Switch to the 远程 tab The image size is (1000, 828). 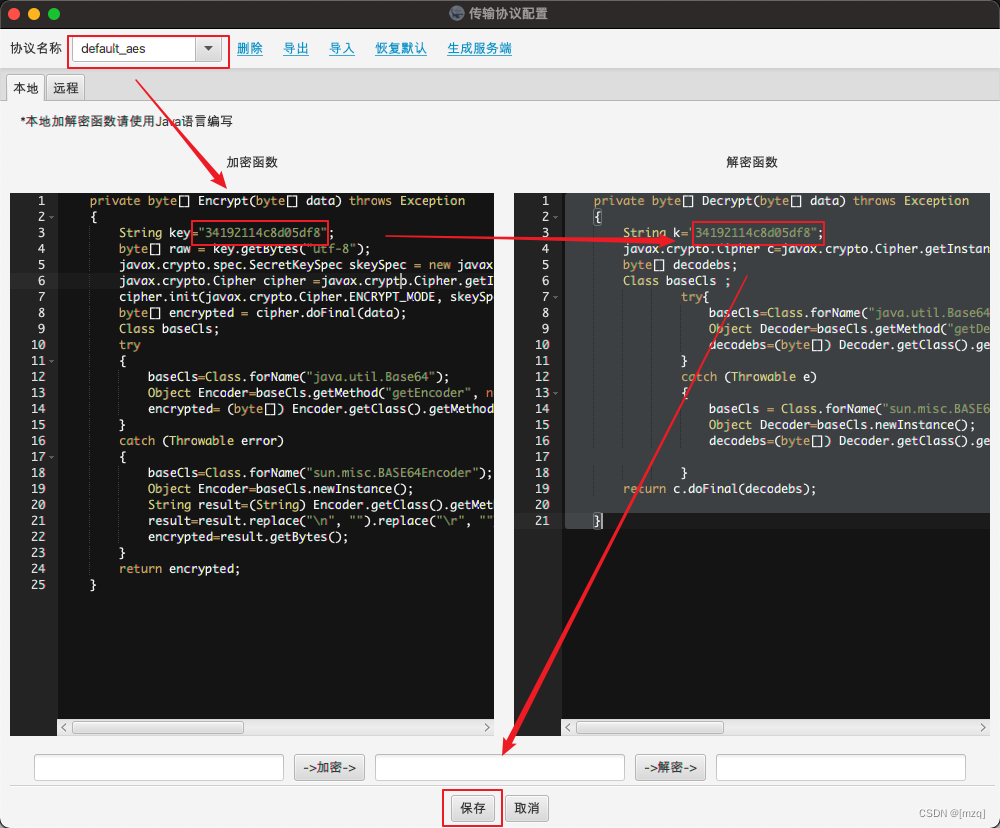[x=64, y=87]
